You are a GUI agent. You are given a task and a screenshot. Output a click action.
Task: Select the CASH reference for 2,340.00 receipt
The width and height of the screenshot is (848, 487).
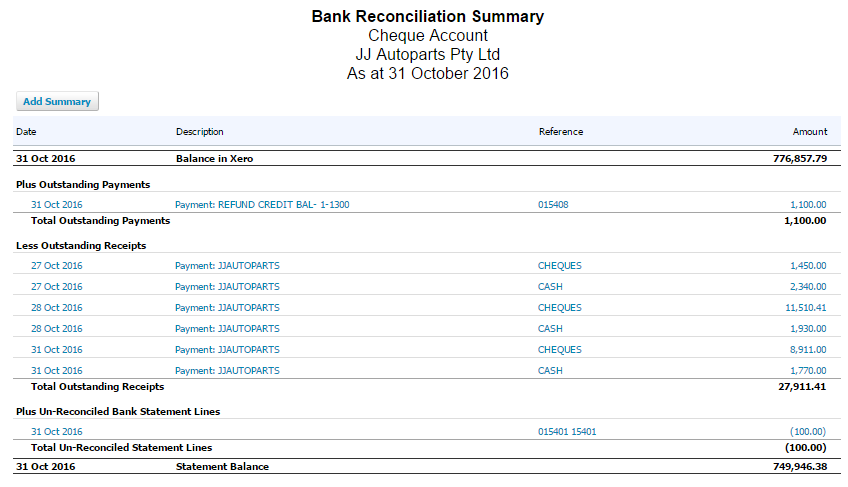click(x=550, y=287)
